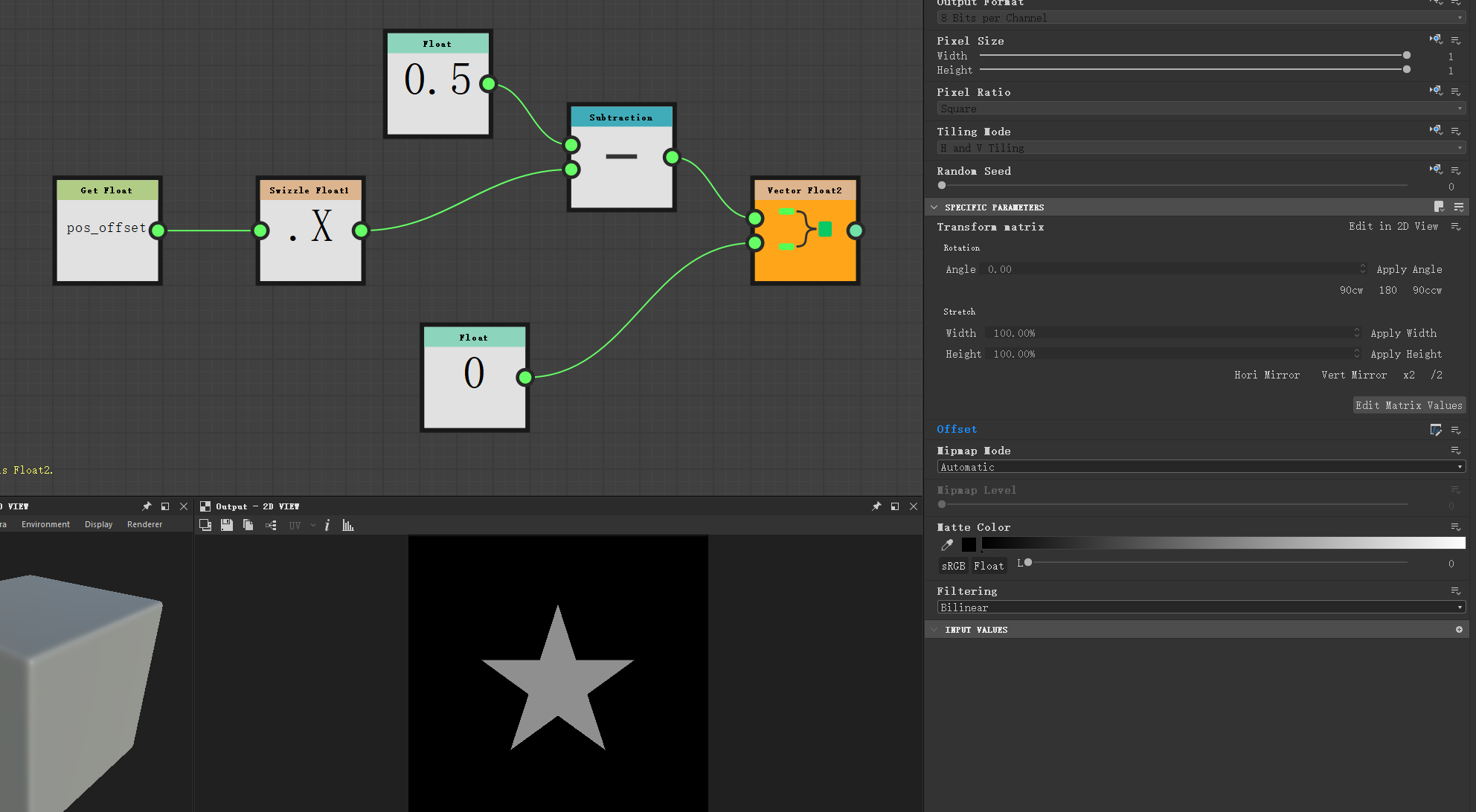Open the Pixel Size options menu icon
Viewport: 1476px width, 812px height.
pyautogui.click(x=1456, y=40)
